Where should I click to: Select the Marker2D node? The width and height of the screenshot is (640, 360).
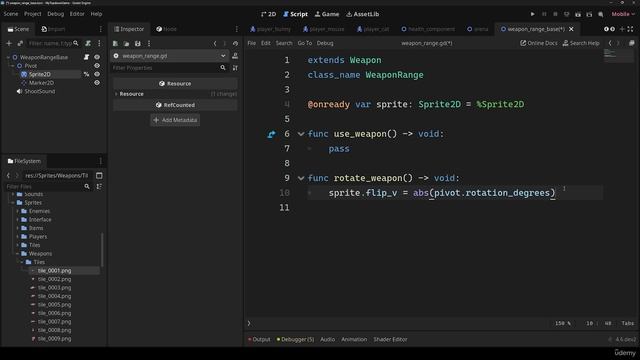41,83
